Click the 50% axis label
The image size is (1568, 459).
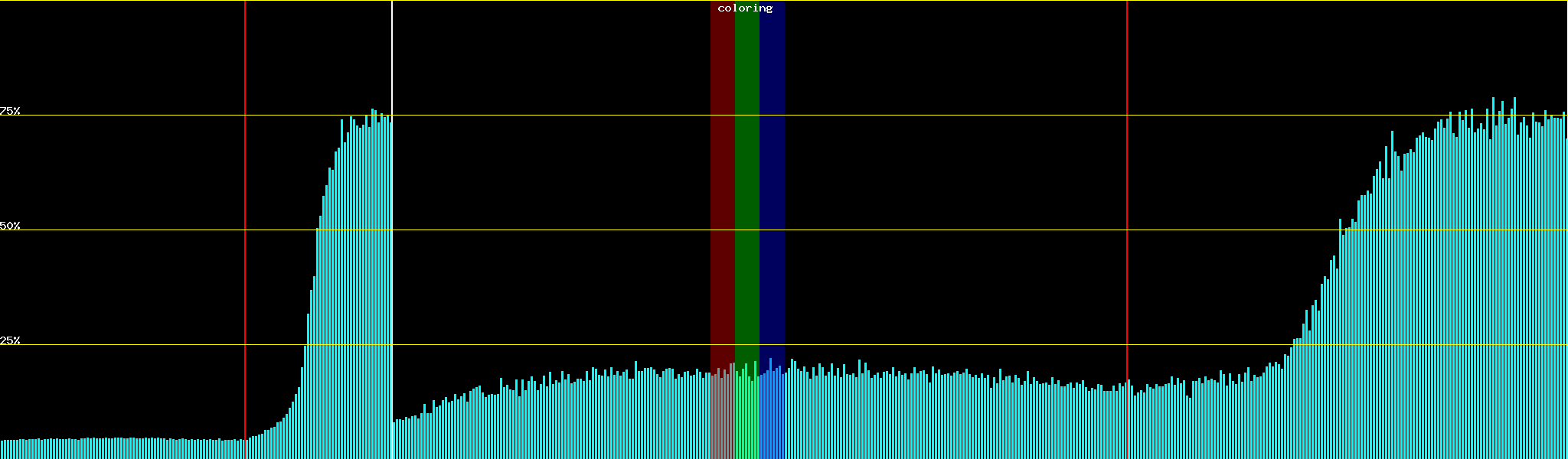[x=10, y=226]
